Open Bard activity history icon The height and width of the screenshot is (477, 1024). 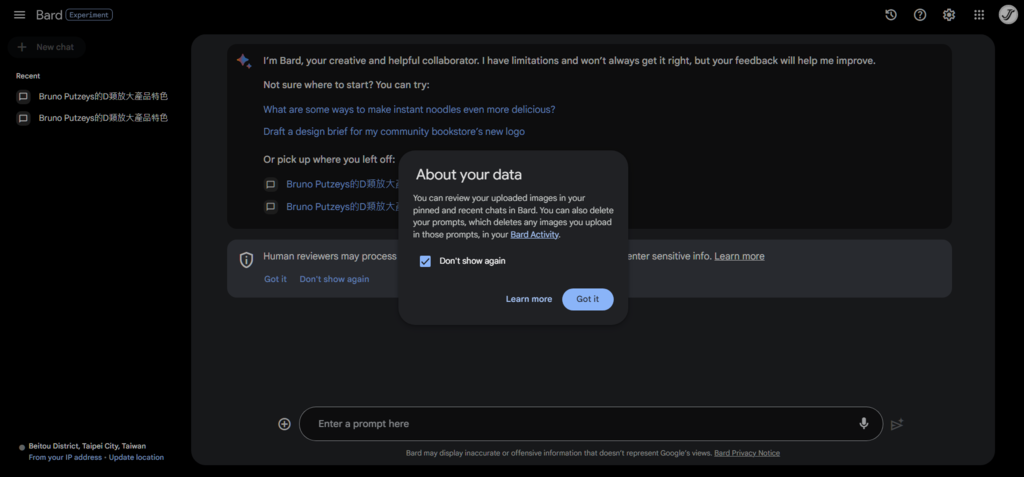[891, 15]
